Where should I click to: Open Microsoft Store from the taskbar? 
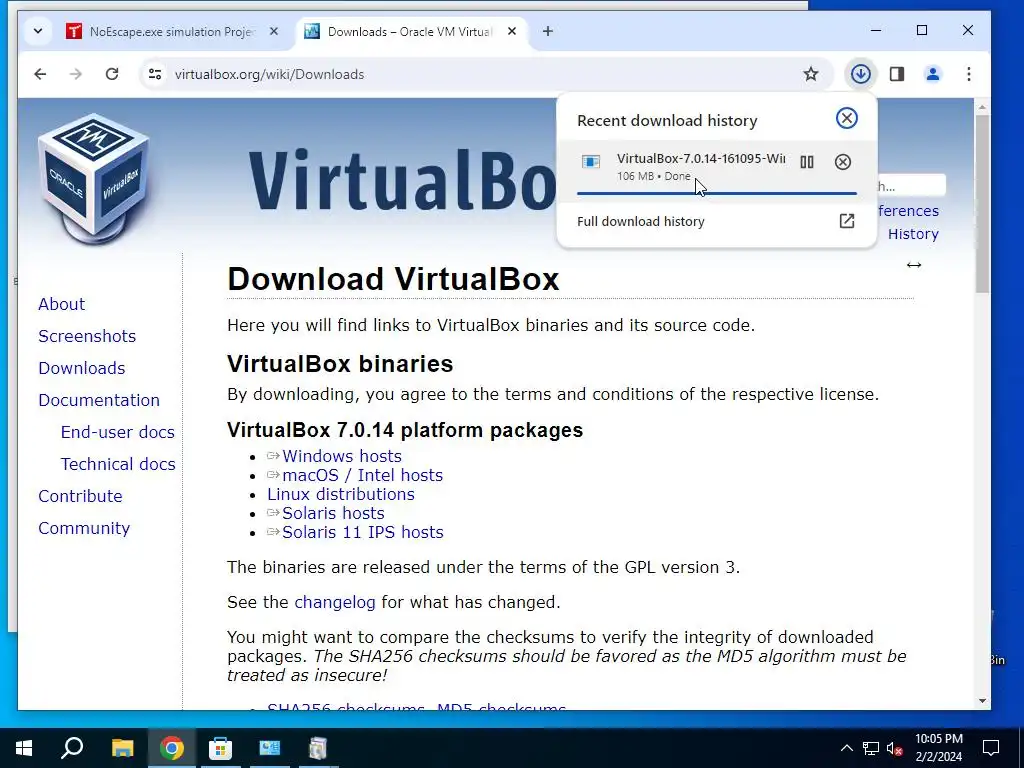[x=220, y=748]
